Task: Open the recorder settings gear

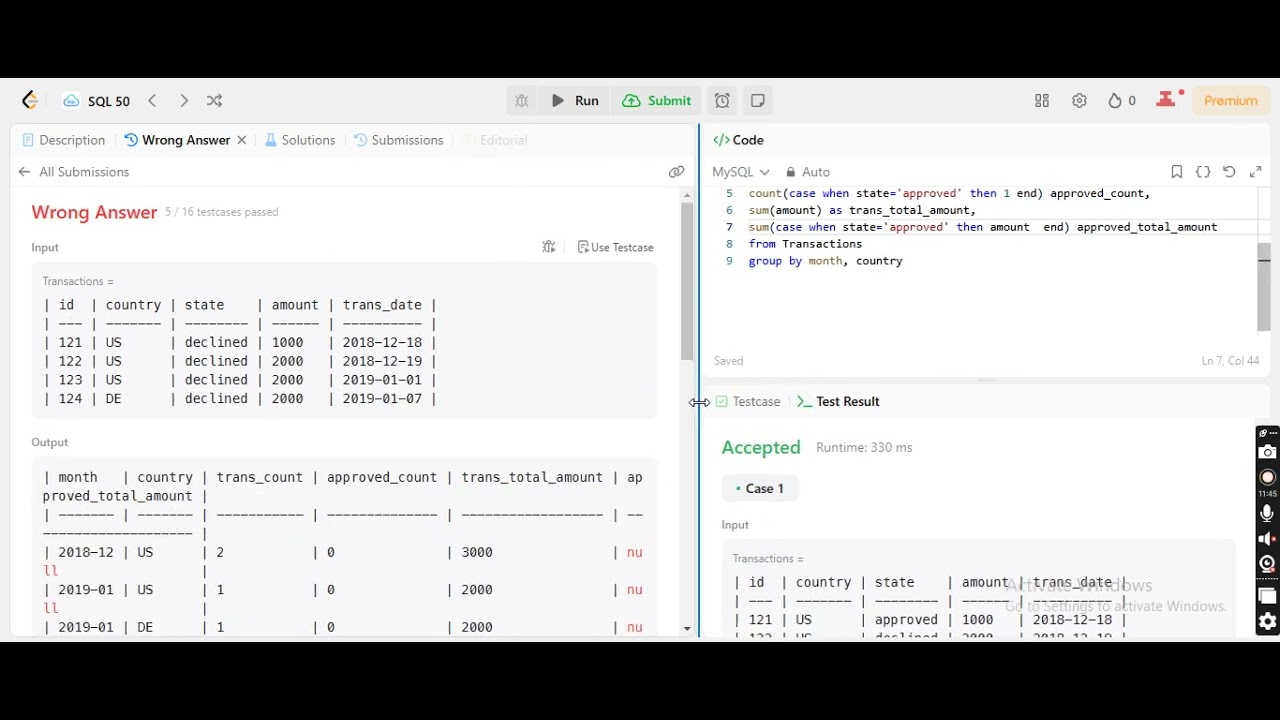Action: click(1267, 622)
